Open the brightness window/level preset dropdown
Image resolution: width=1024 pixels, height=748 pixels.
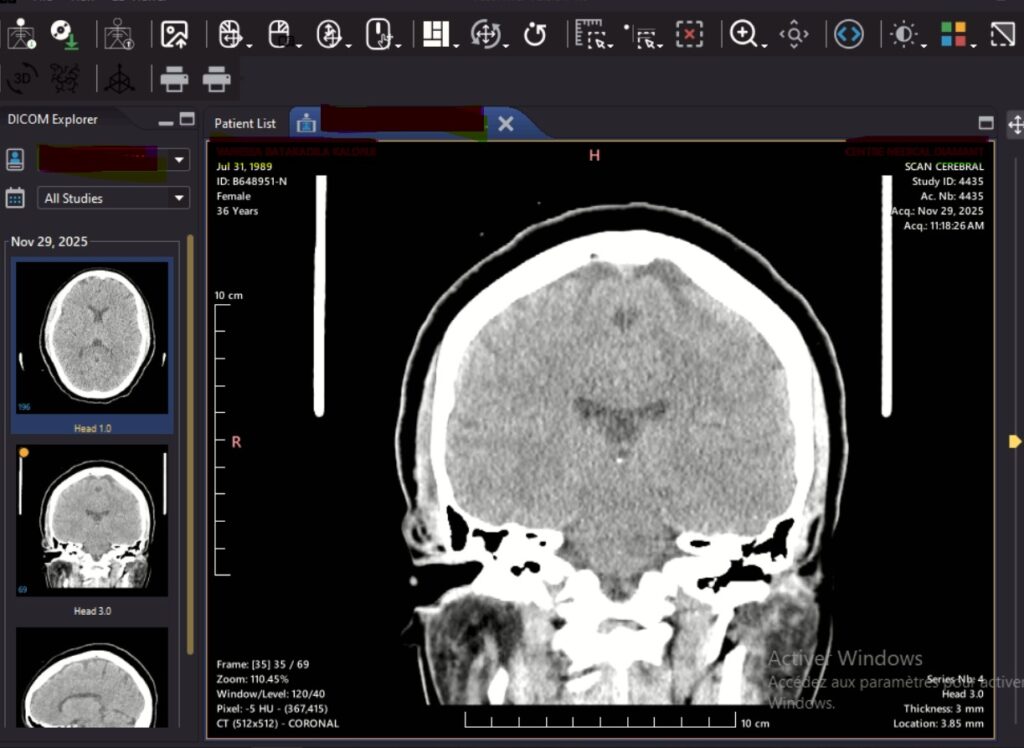pos(904,35)
